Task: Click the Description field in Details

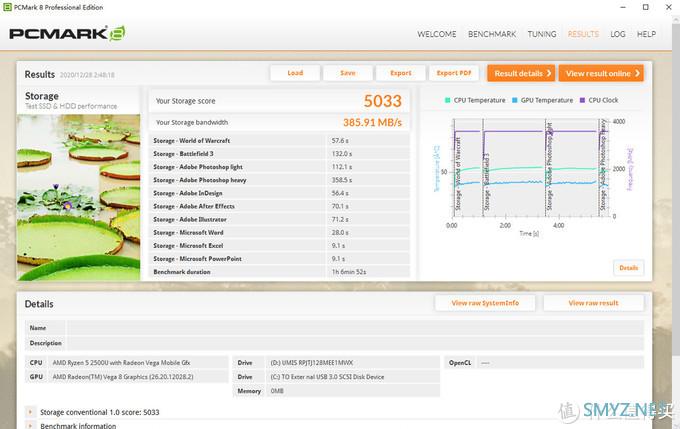Action: pyautogui.click(x=355, y=343)
